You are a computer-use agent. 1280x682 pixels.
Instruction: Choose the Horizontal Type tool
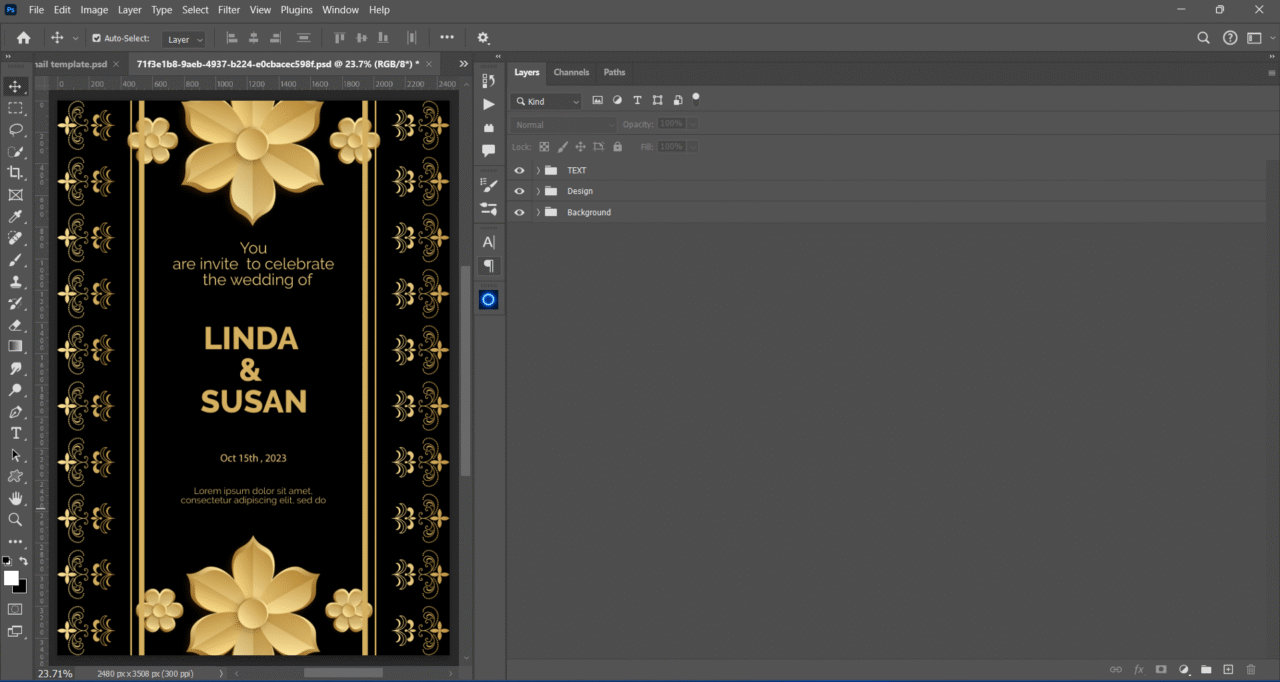tap(15, 433)
